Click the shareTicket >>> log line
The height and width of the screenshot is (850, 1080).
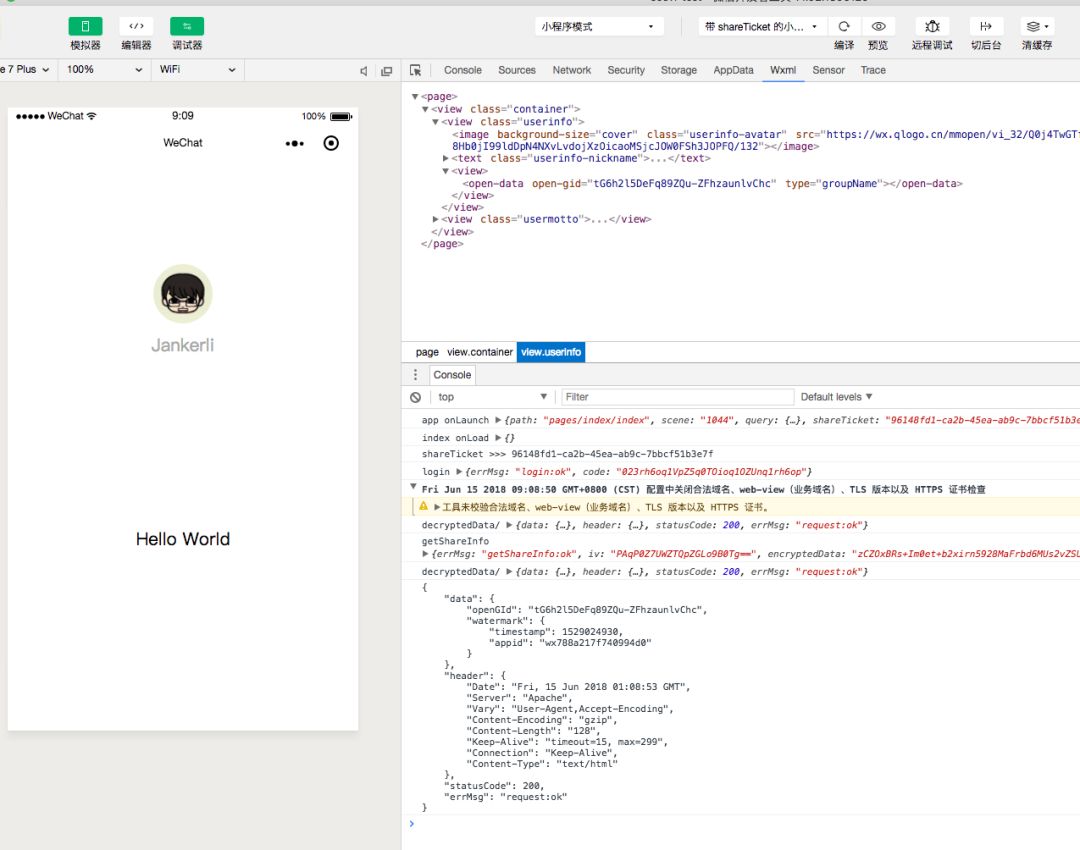tap(568, 454)
